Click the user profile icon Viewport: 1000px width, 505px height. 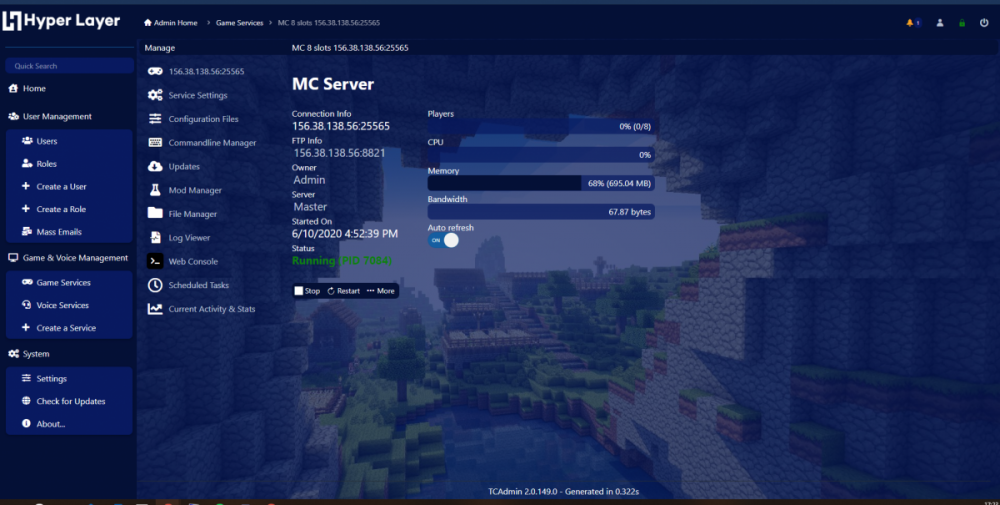(x=940, y=22)
